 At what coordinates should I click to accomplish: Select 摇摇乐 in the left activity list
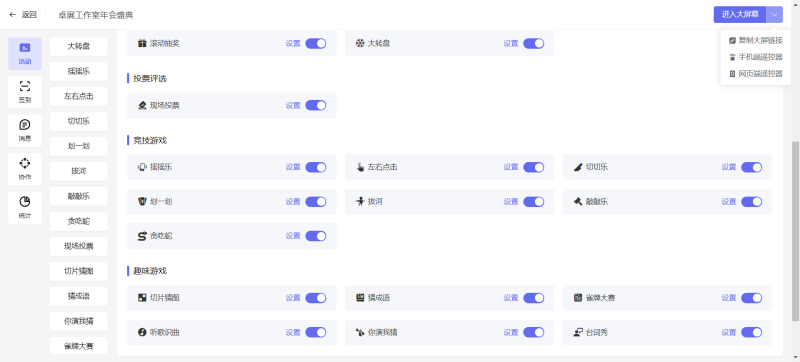click(79, 71)
